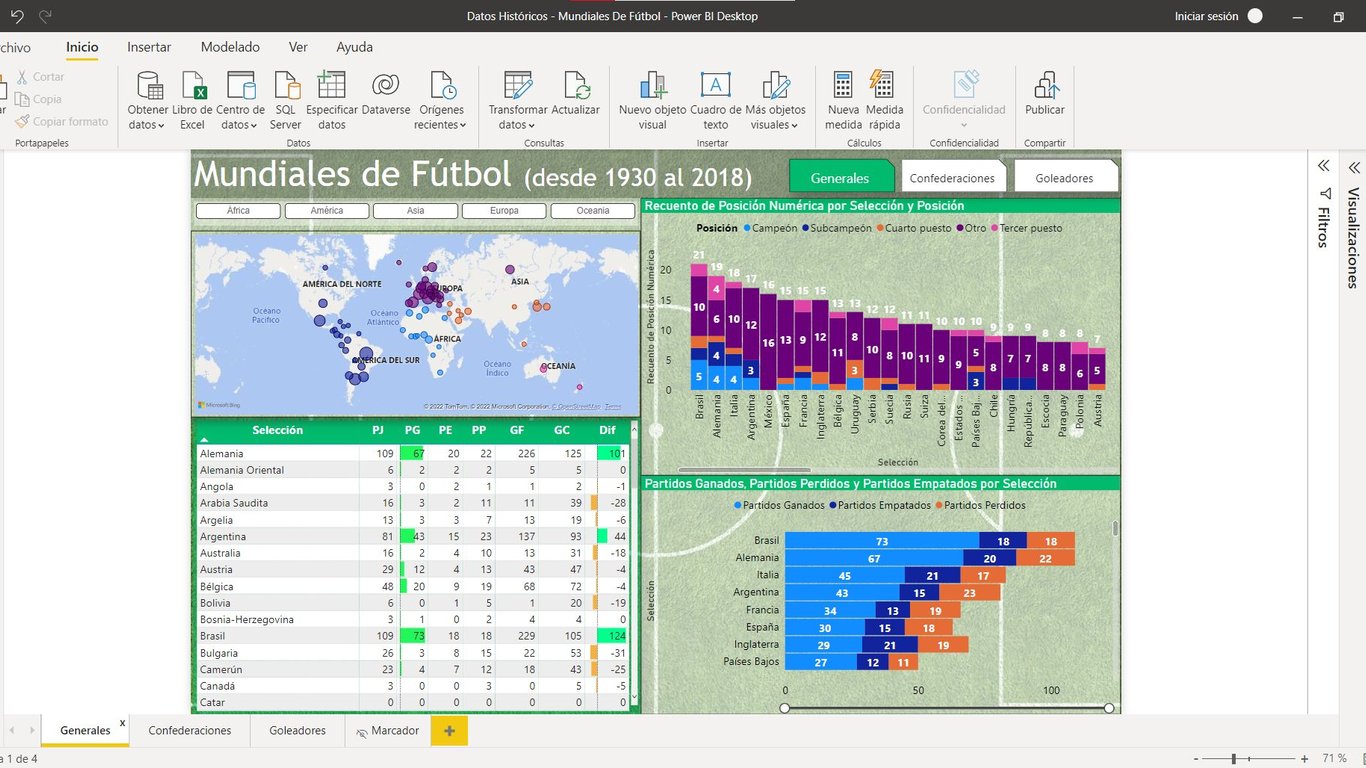Click the right handle of chart range slider
1366x768 pixels.
(1109, 708)
